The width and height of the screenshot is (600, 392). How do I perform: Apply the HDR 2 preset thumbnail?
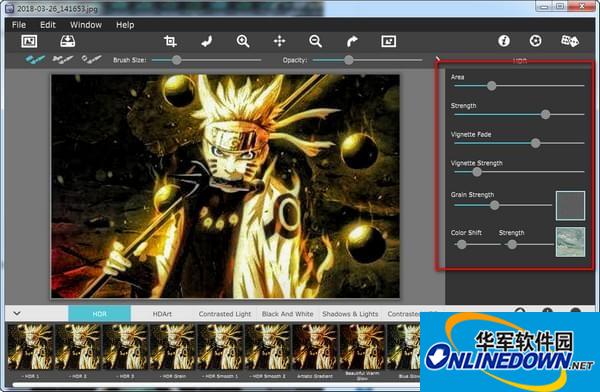78,347
